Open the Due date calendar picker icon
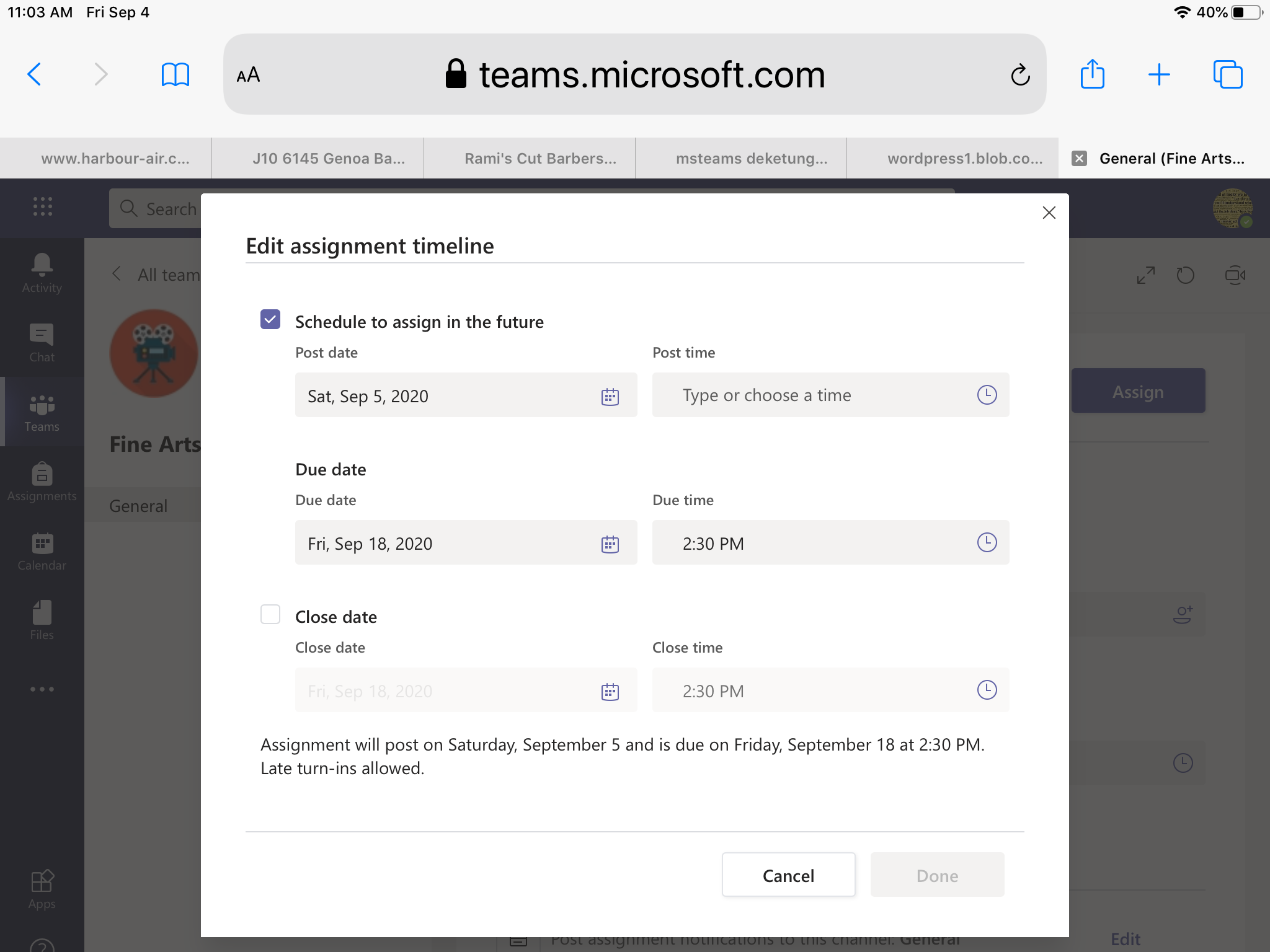1270x952 pixels. 610,544
